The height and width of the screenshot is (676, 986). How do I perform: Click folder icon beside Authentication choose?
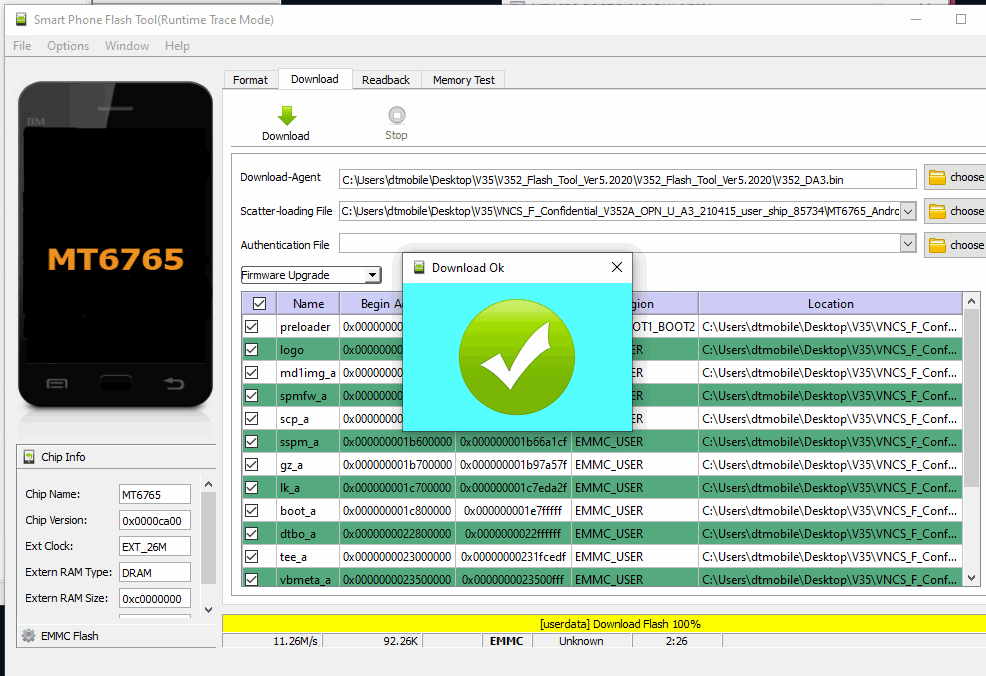[937, 245]
